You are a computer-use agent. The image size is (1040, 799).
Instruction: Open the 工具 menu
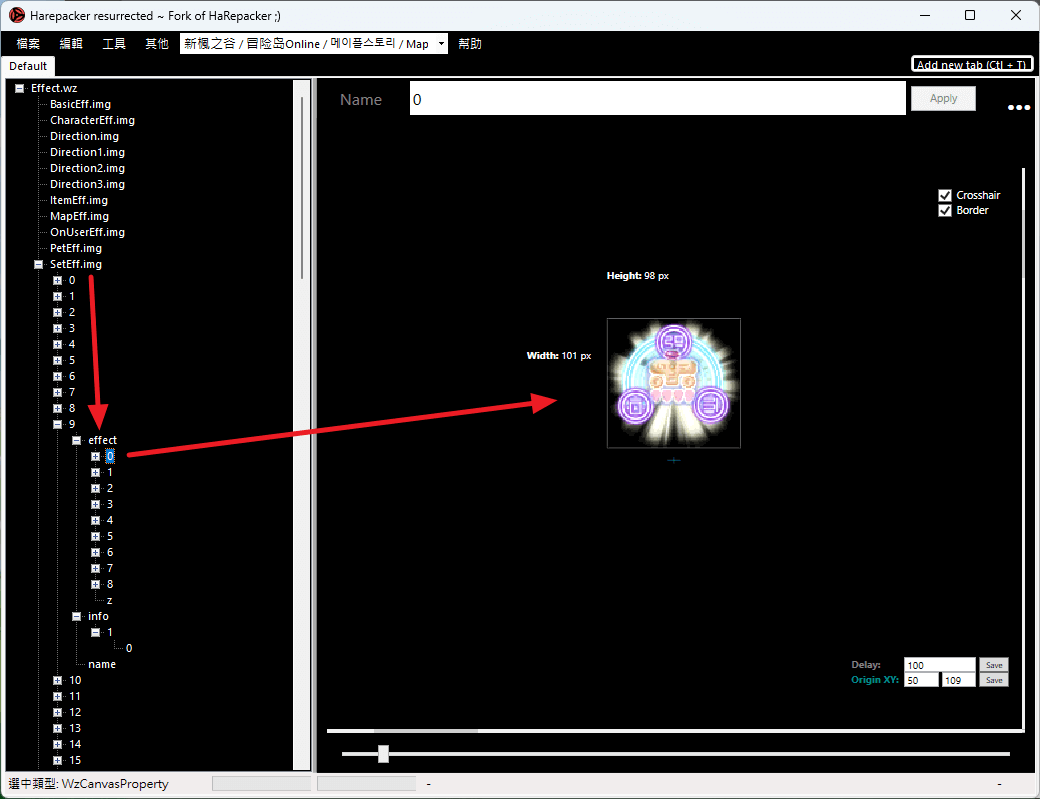pyautogui.click(x=114, y=44)
